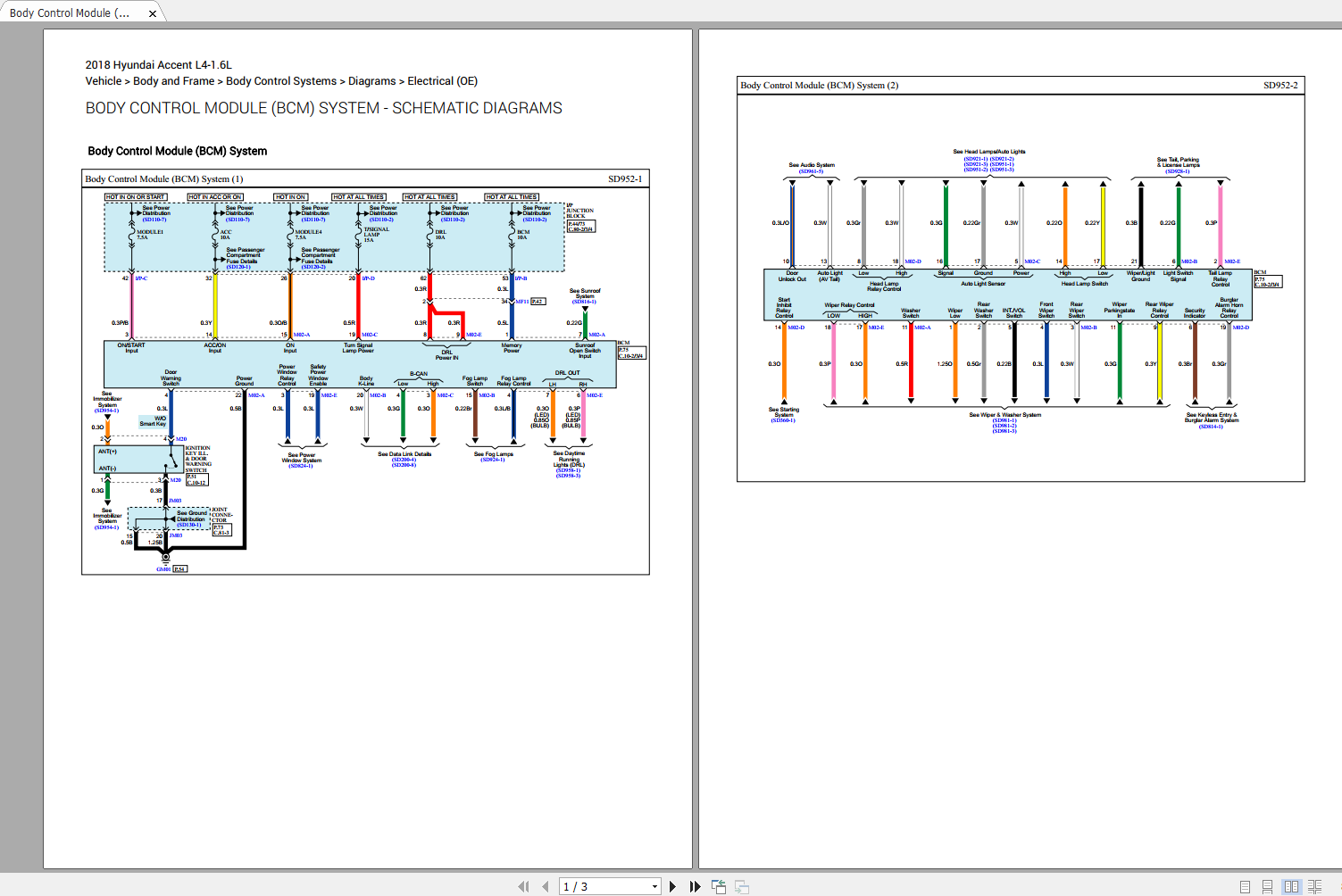Click the SD814-1 burglar alarm reference
1342x896 pixels.
tap(1211, 427)
